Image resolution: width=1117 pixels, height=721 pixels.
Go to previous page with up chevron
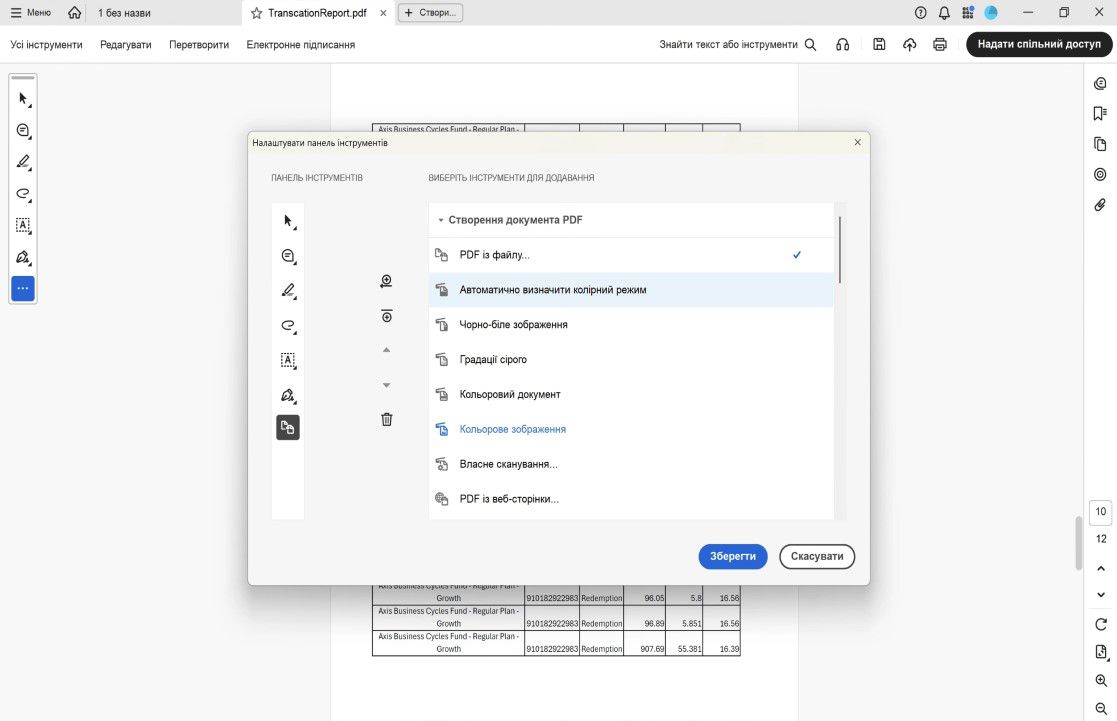click(x=1101, y=569)
